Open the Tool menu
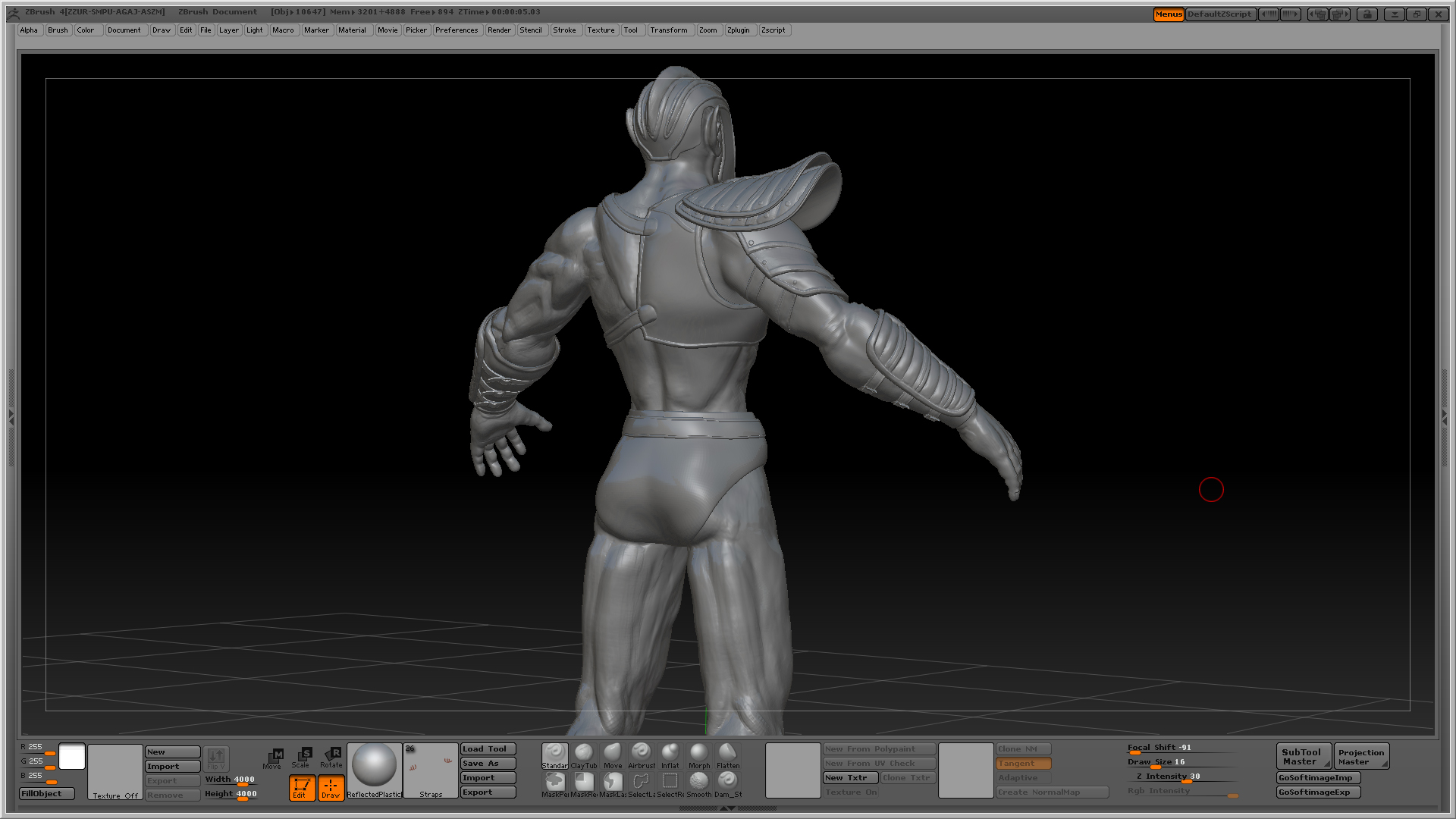The height and width of the screenshot is (819, 1456). click(x=632, y=30)
